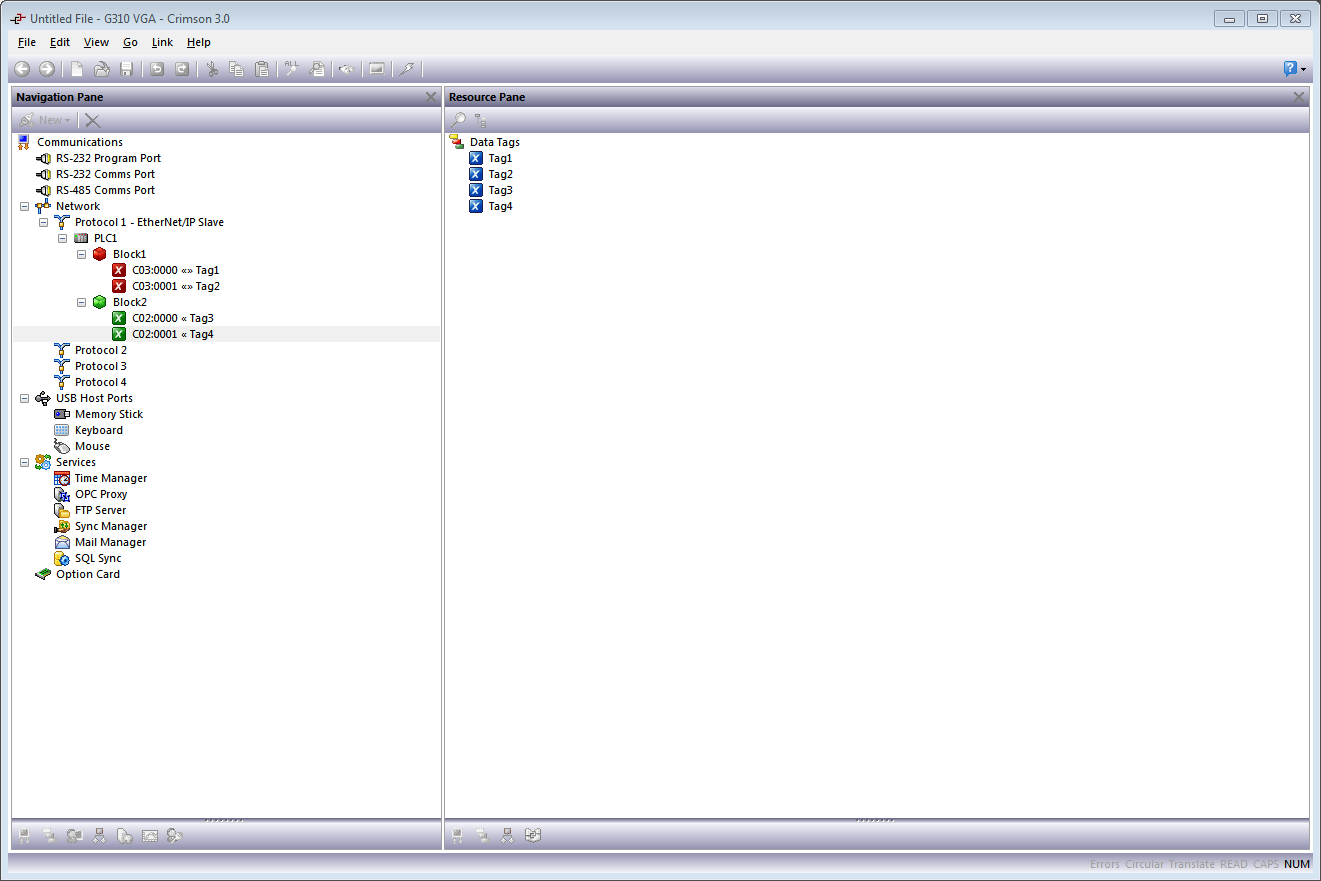Click the delete X icon in Navigation Pane toolbar
The height and width of the screenshot is (881, 1321).
[x=92, y=120]
